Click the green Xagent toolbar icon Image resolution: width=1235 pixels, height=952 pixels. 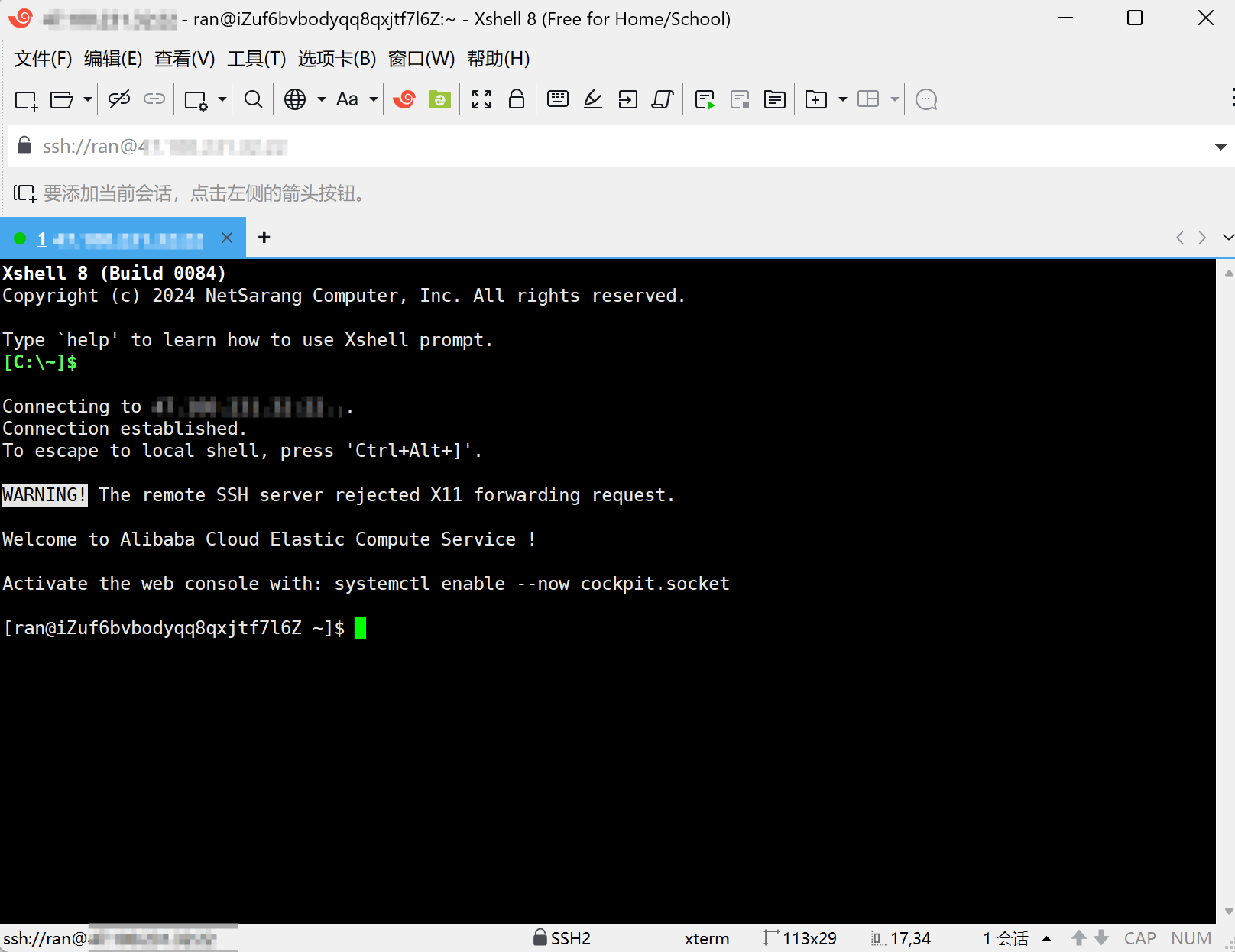(x=440, y=99)
